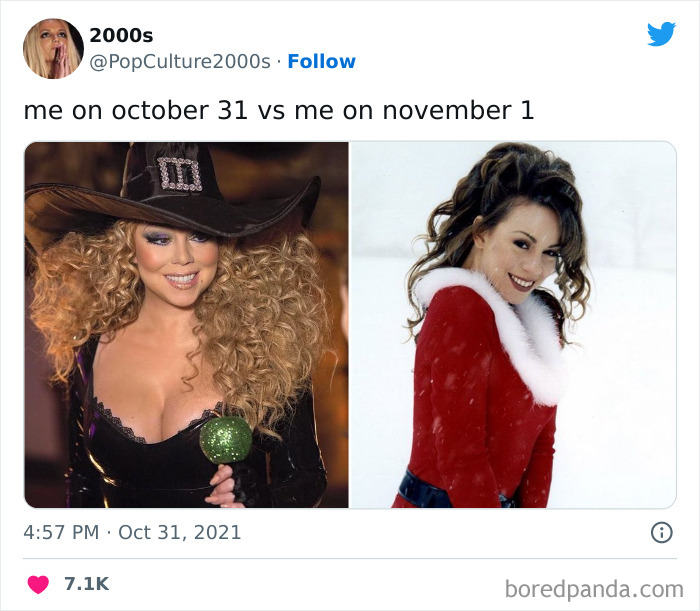Image resolution: width=700 pixels, height=611 pixels.
Task: Click the green glitter microphone in photo
Action: click(x=225, y=440)
